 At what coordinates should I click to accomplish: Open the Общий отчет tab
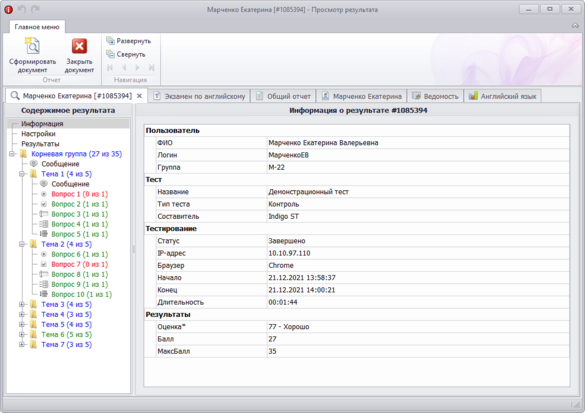tap(283, 96)
